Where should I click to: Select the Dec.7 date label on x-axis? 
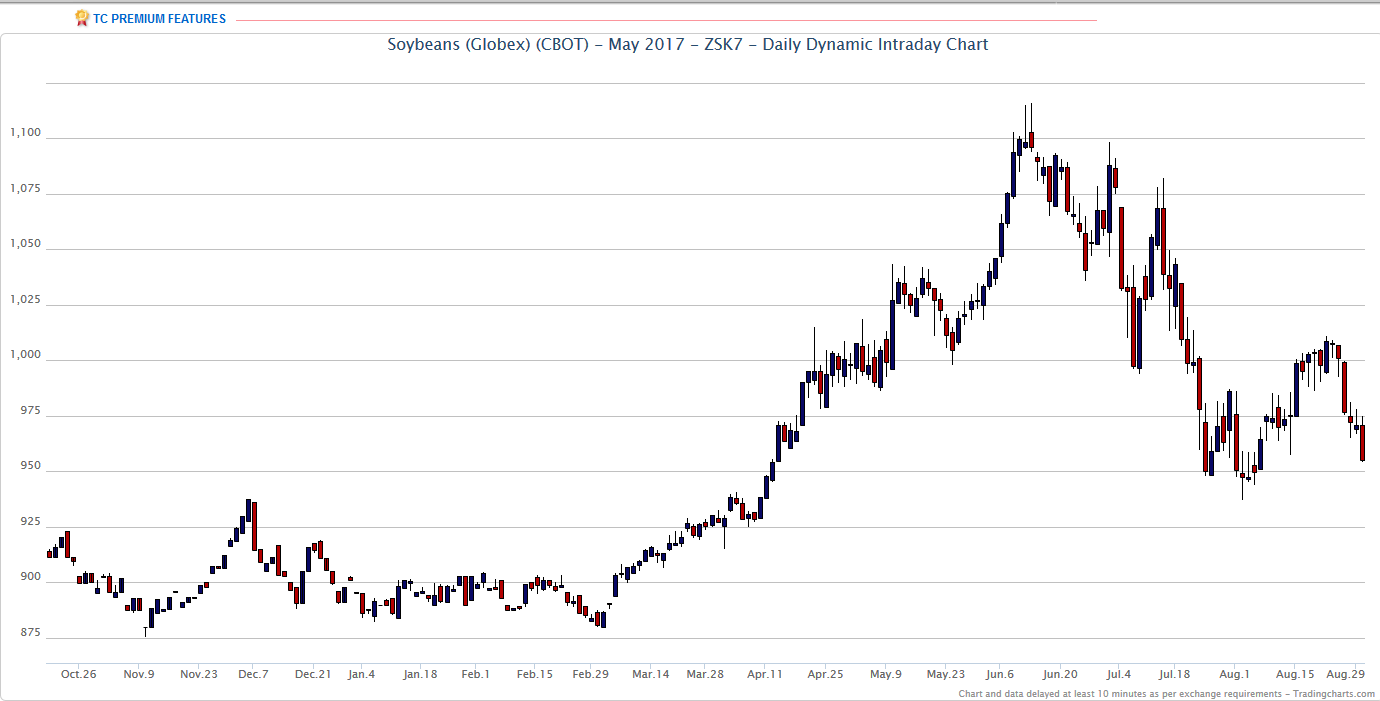click(253, 674)
